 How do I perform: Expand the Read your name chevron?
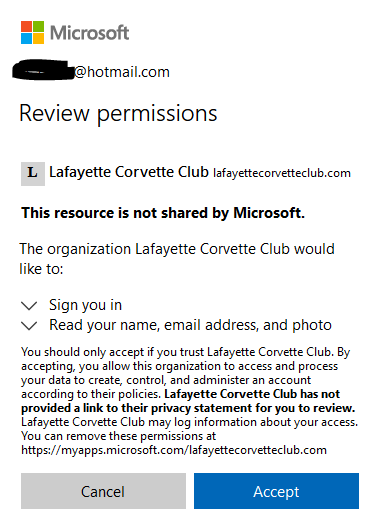coord(29,325)
